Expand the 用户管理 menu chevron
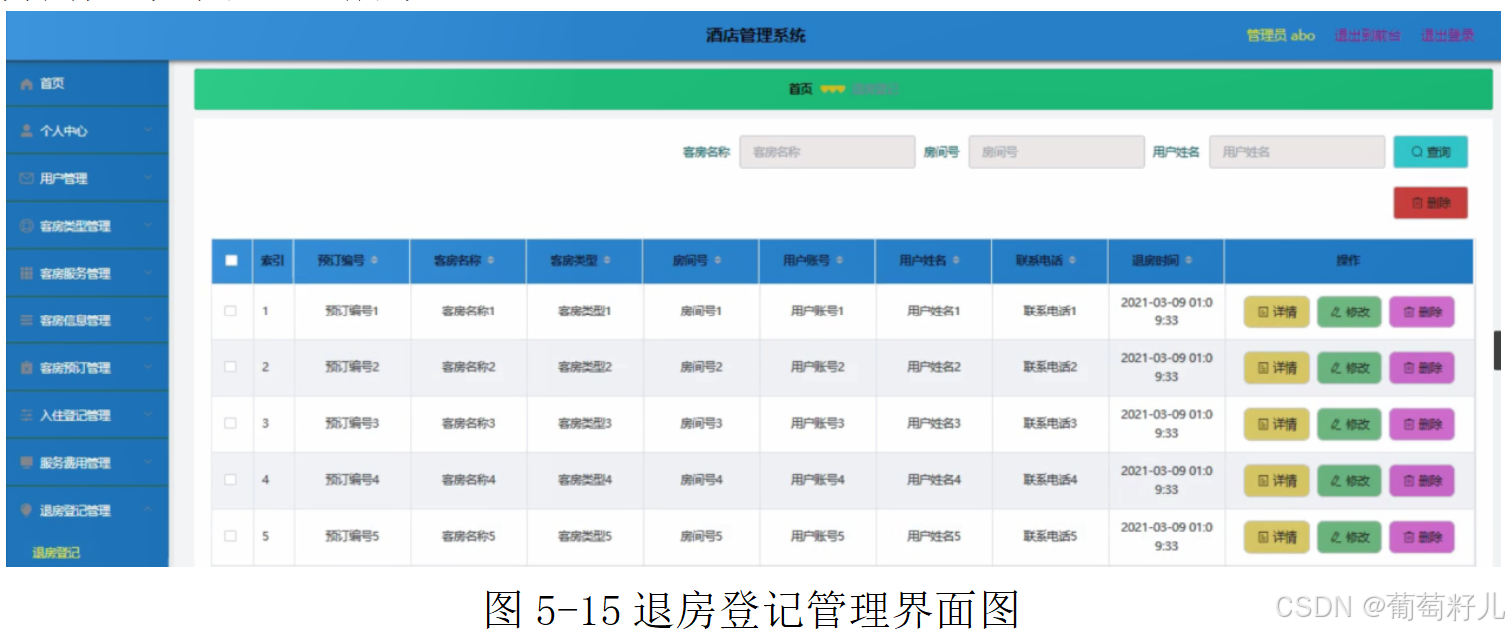Viewport: 1509px width, 633px height. [148, 178]
